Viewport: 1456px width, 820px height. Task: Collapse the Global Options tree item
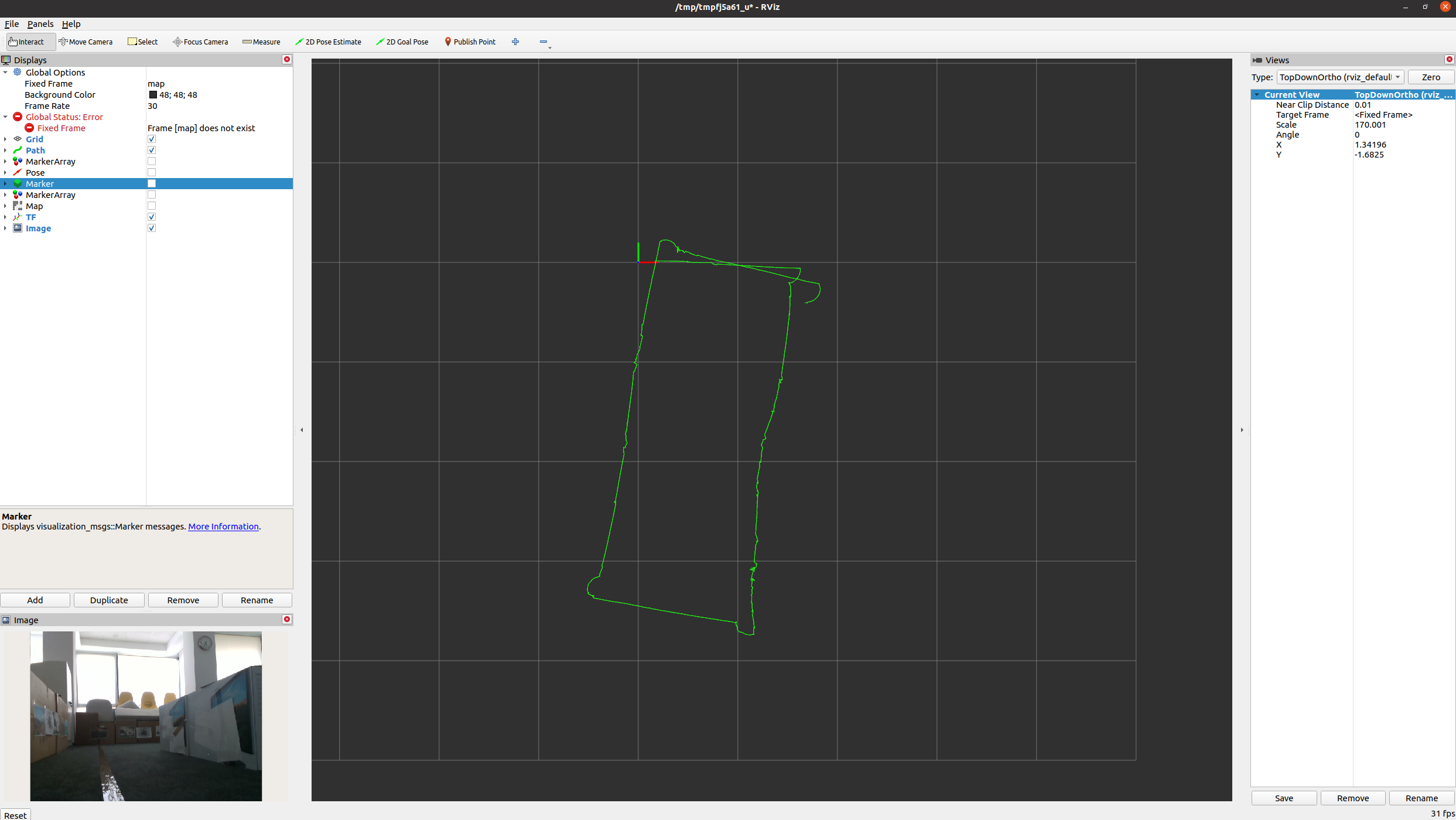(6, 72)
